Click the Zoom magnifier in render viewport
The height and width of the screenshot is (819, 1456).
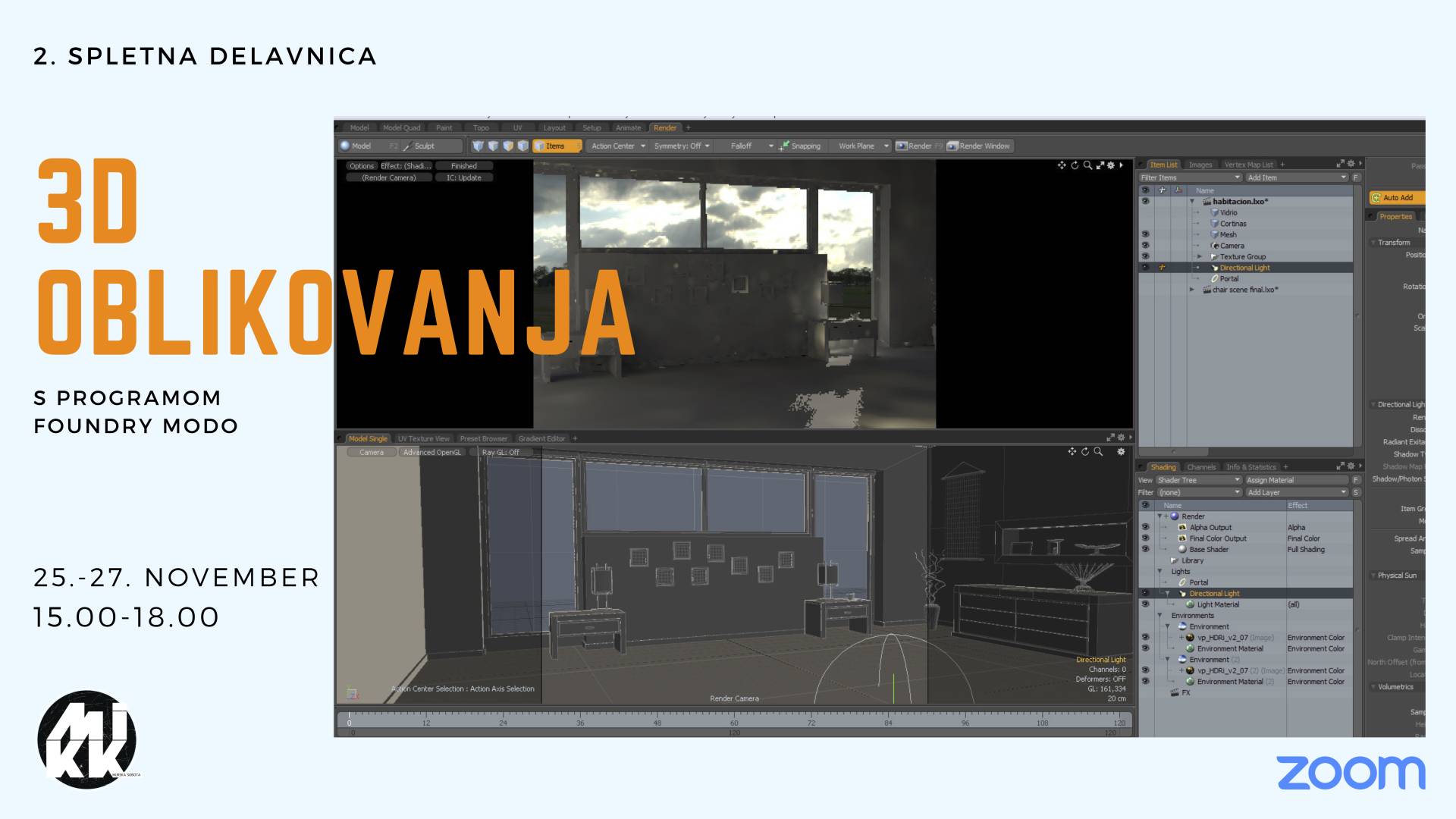1087,165
